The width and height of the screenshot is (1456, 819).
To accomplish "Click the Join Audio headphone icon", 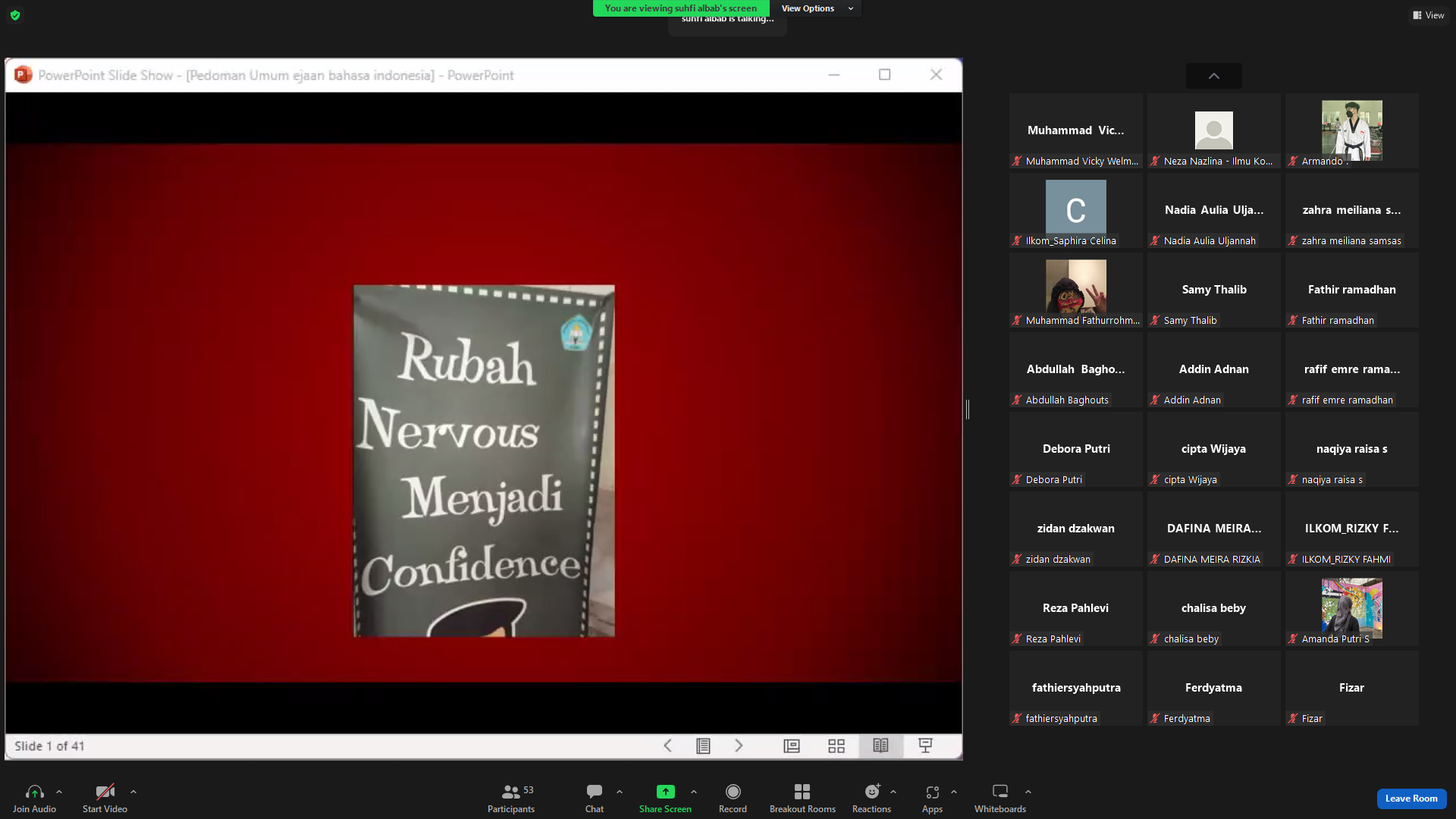I will pos(34,792).
